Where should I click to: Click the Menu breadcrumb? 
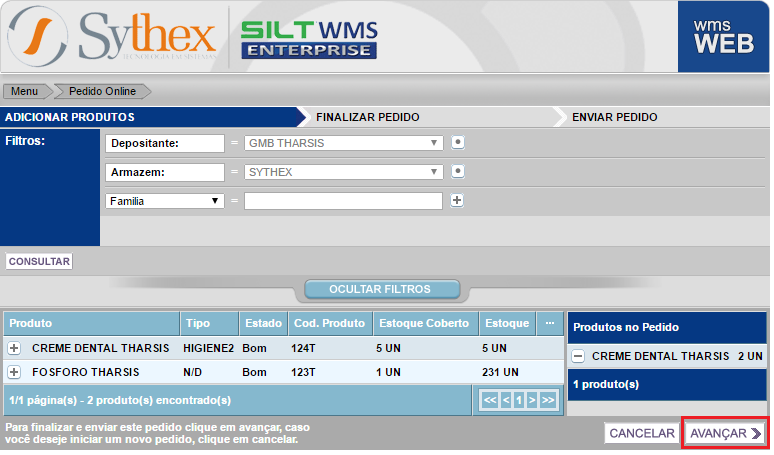click(x=25, y=91)
